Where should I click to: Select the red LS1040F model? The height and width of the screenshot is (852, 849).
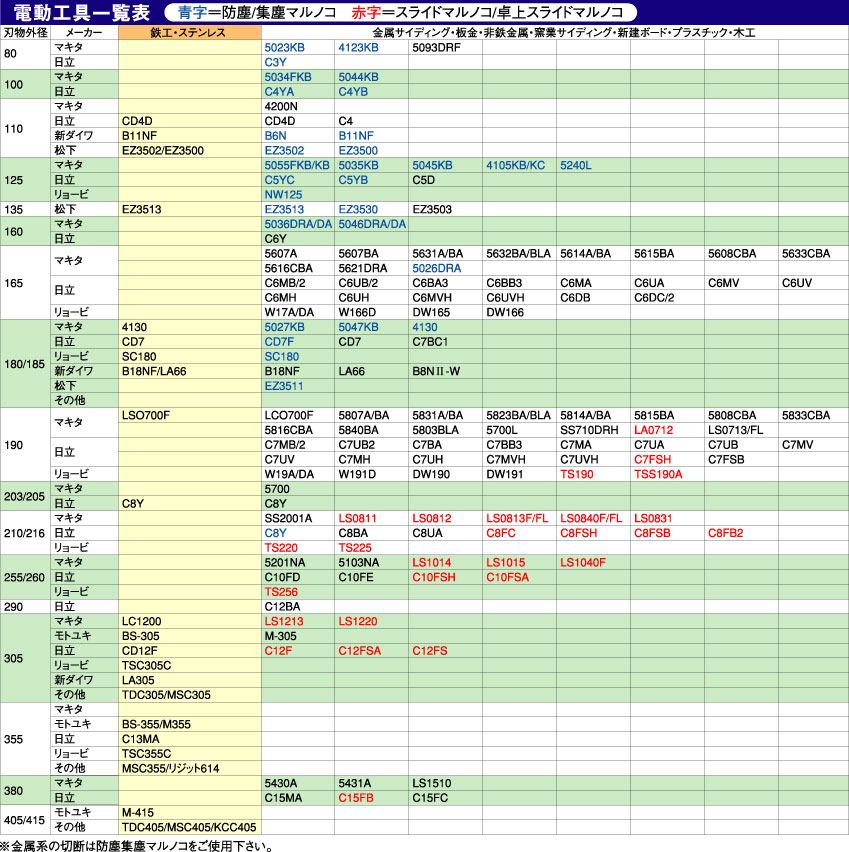[x=583, y=562]
